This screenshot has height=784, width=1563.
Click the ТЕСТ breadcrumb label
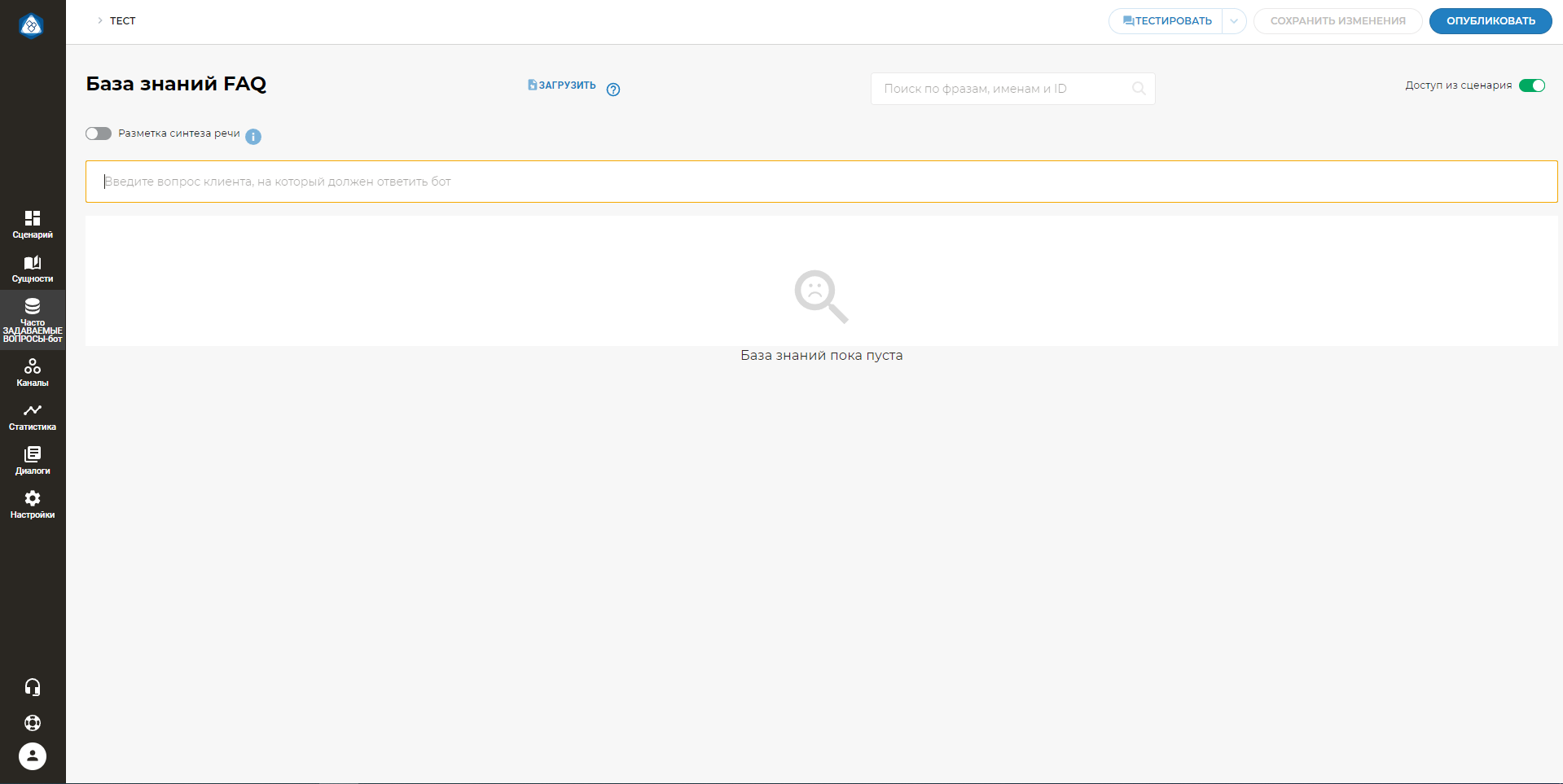click(x=123, y=21)
